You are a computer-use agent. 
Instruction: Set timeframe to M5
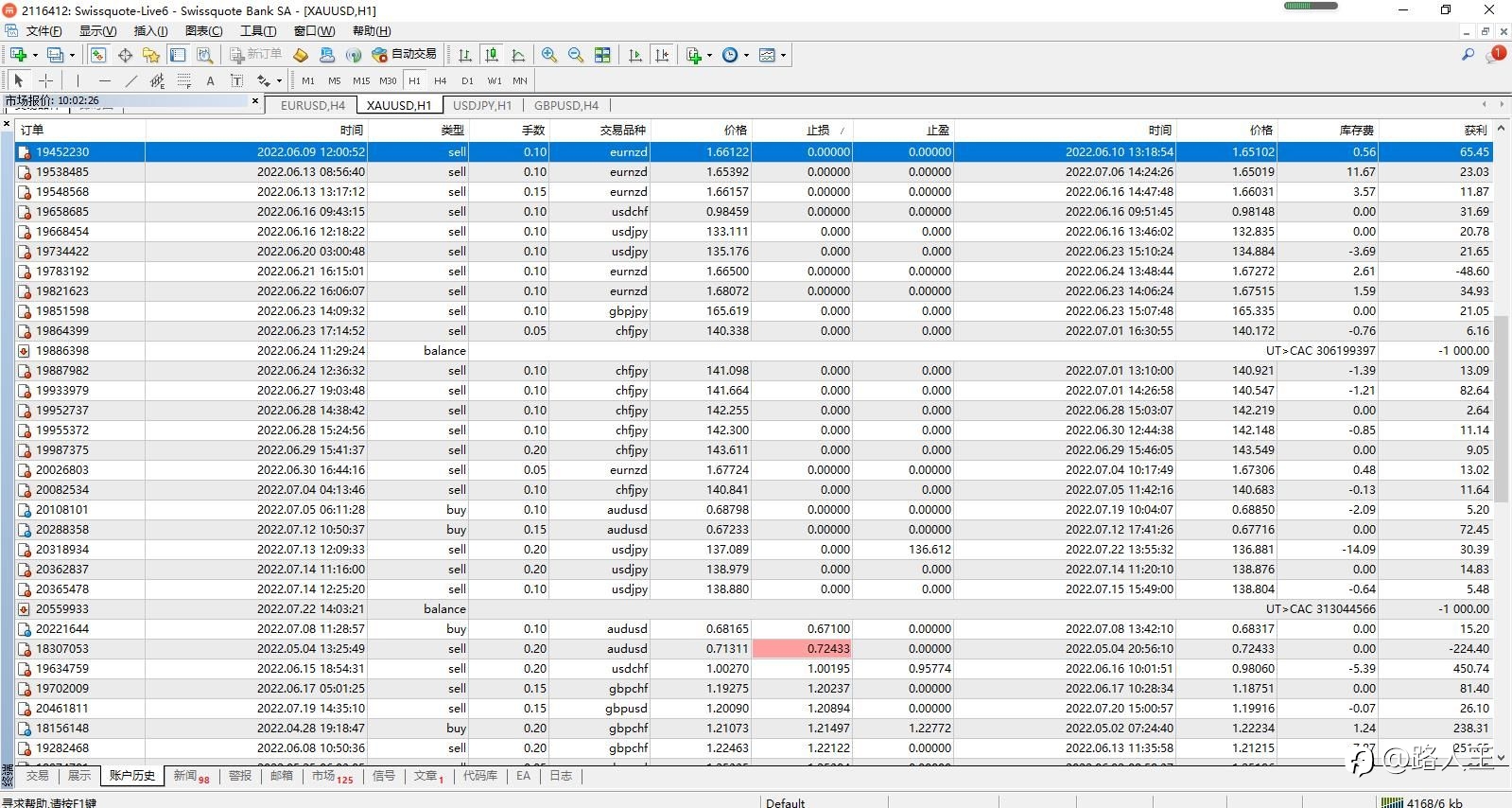pyautogui.click(x=335, y=80)
